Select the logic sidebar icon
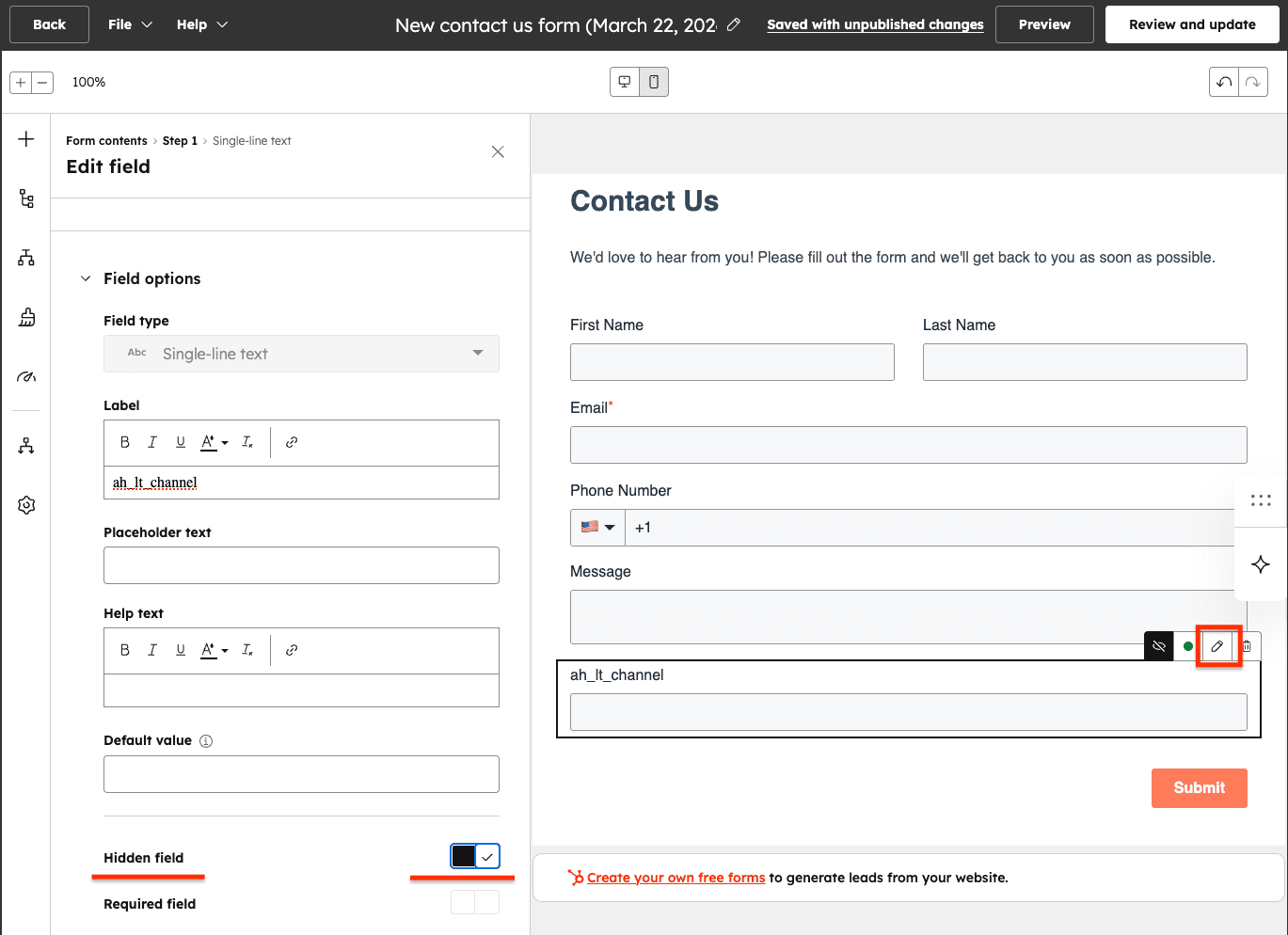This screenshot has width=1288, height=935. [x=25, y=257]
